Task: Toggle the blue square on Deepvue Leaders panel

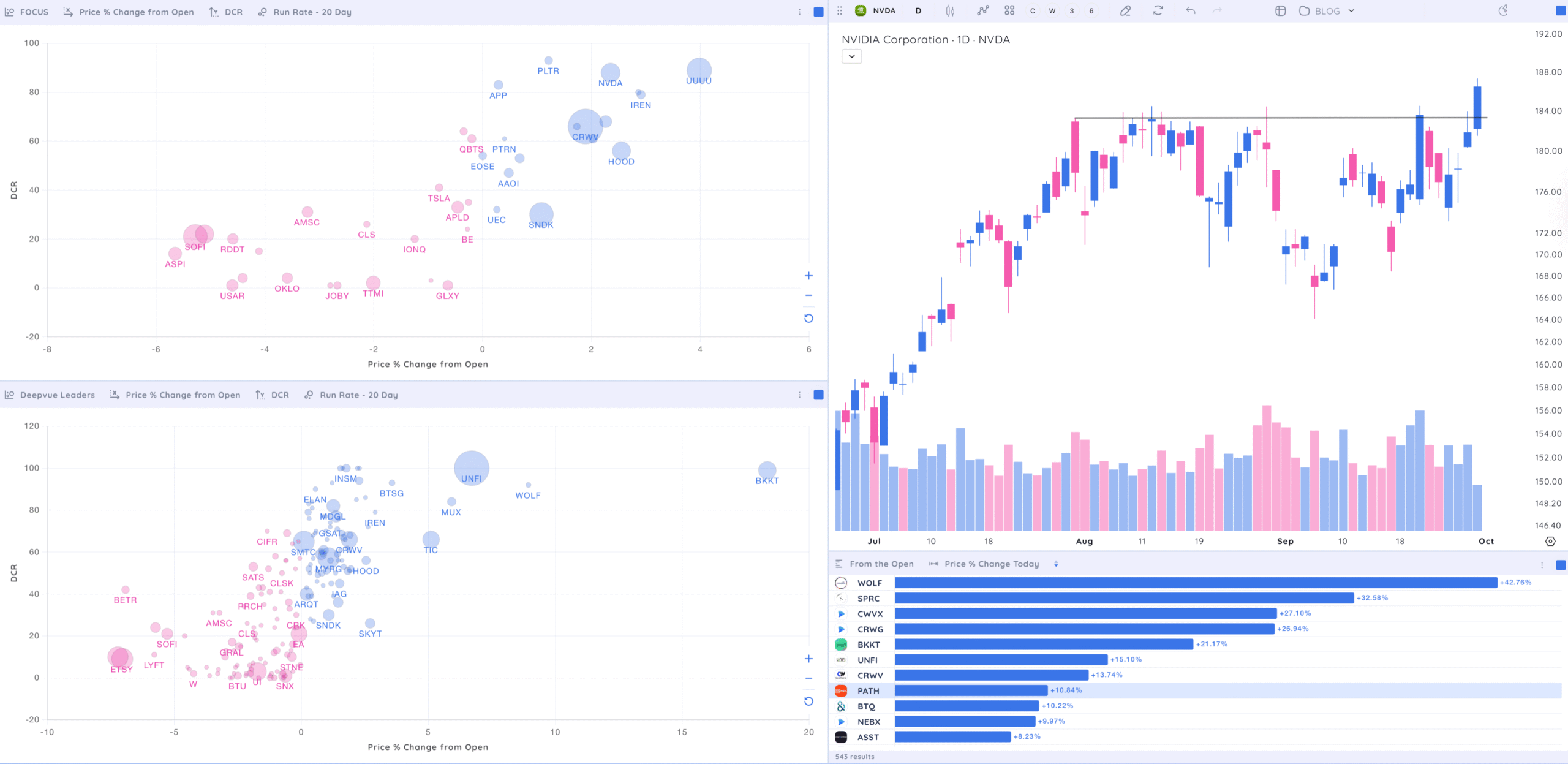Action: pyautogui.click(x=818, y=395)
